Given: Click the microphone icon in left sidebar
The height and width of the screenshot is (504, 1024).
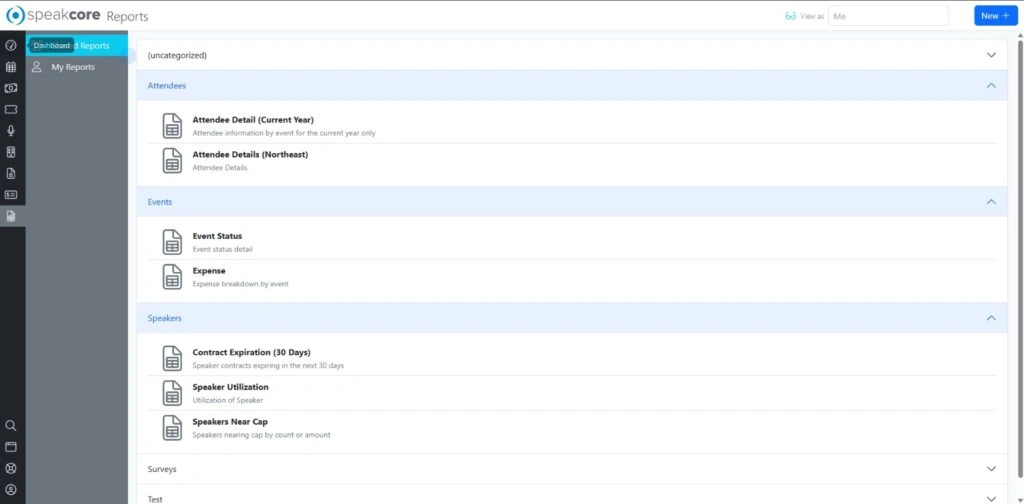Looking at the screenshot, I should [11, 131].
